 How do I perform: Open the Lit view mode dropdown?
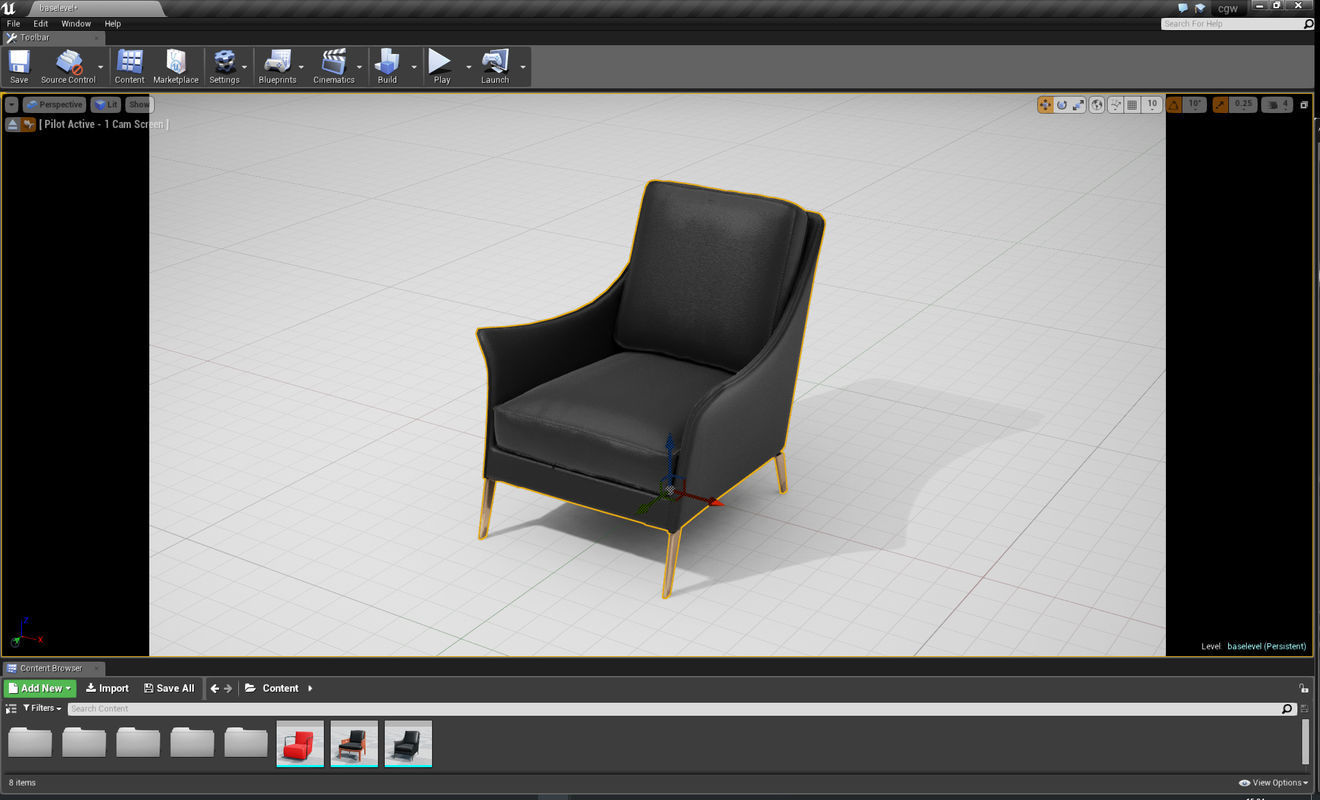coord(105,104)
